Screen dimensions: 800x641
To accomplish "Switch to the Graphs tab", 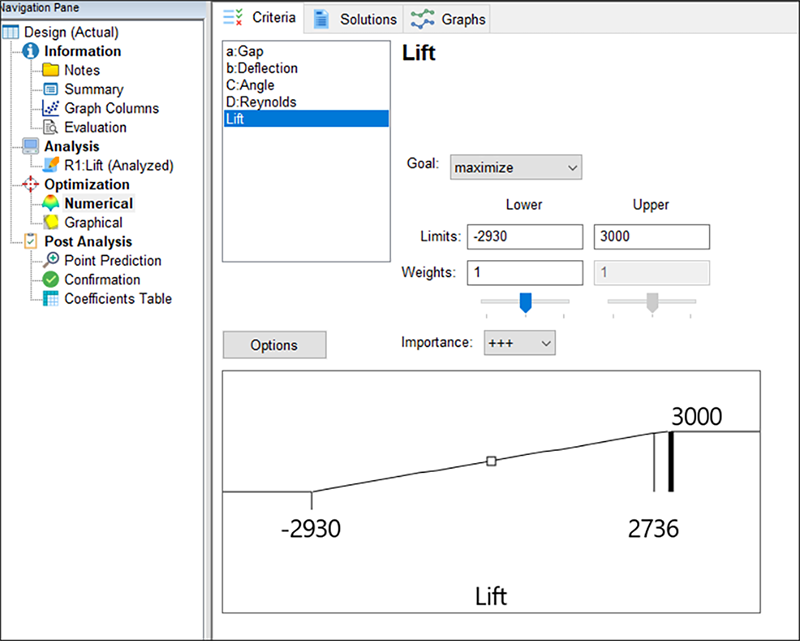I will point(449,19).
